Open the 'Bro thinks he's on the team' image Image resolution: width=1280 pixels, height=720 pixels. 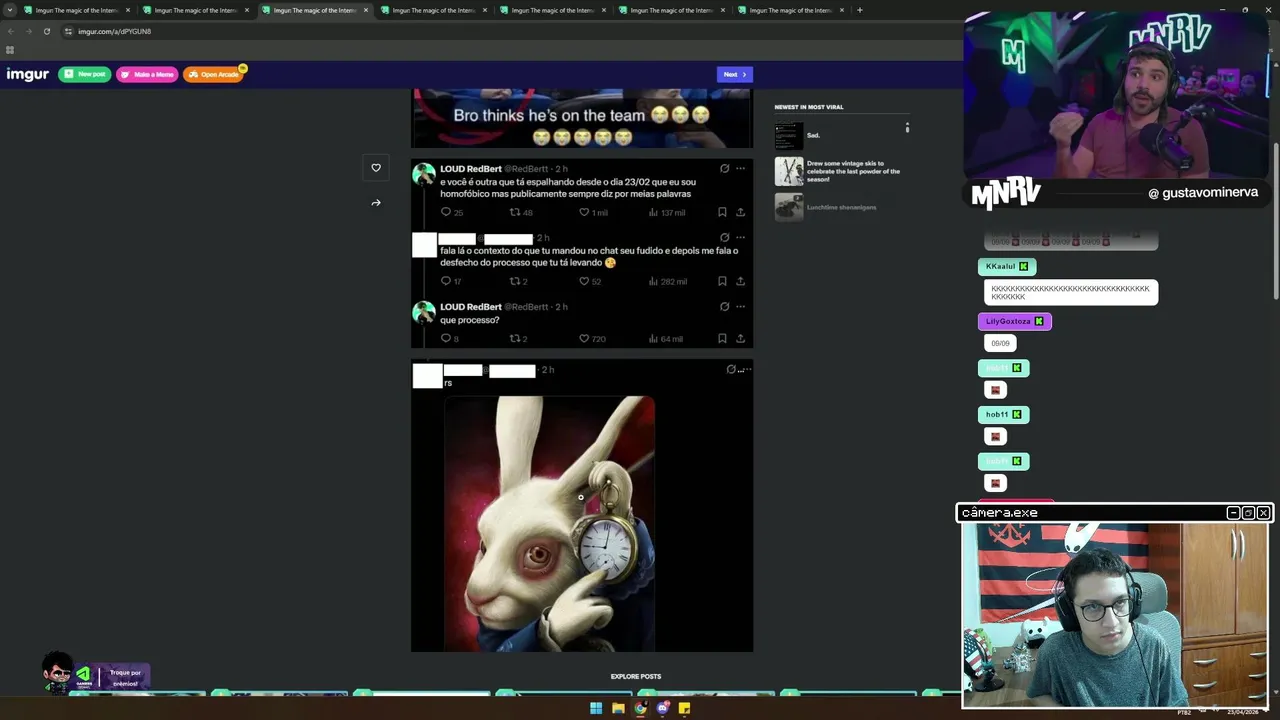582,119
